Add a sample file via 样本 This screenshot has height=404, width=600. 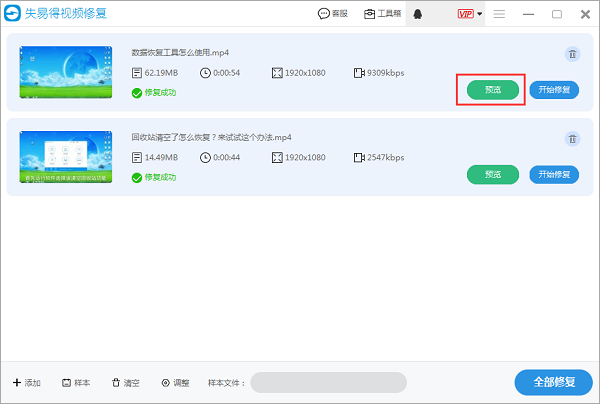pyautogui.click(x=76, y=383)
